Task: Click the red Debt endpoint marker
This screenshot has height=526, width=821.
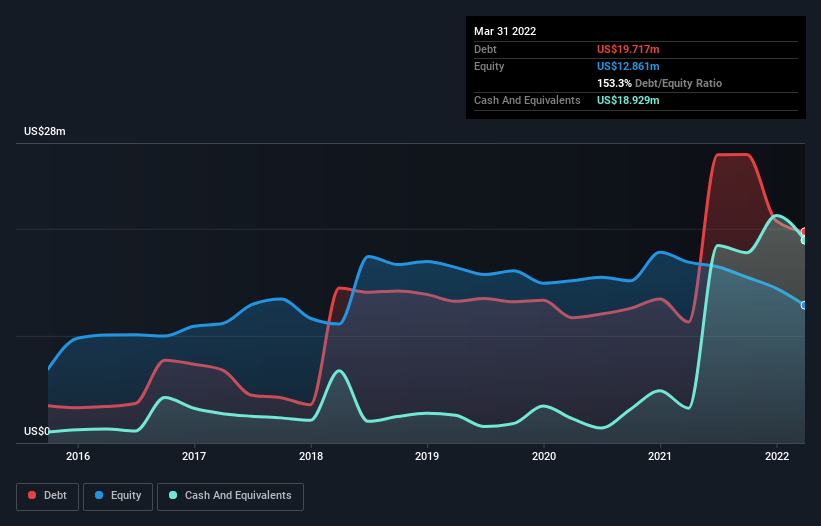Action: point(804,231)
